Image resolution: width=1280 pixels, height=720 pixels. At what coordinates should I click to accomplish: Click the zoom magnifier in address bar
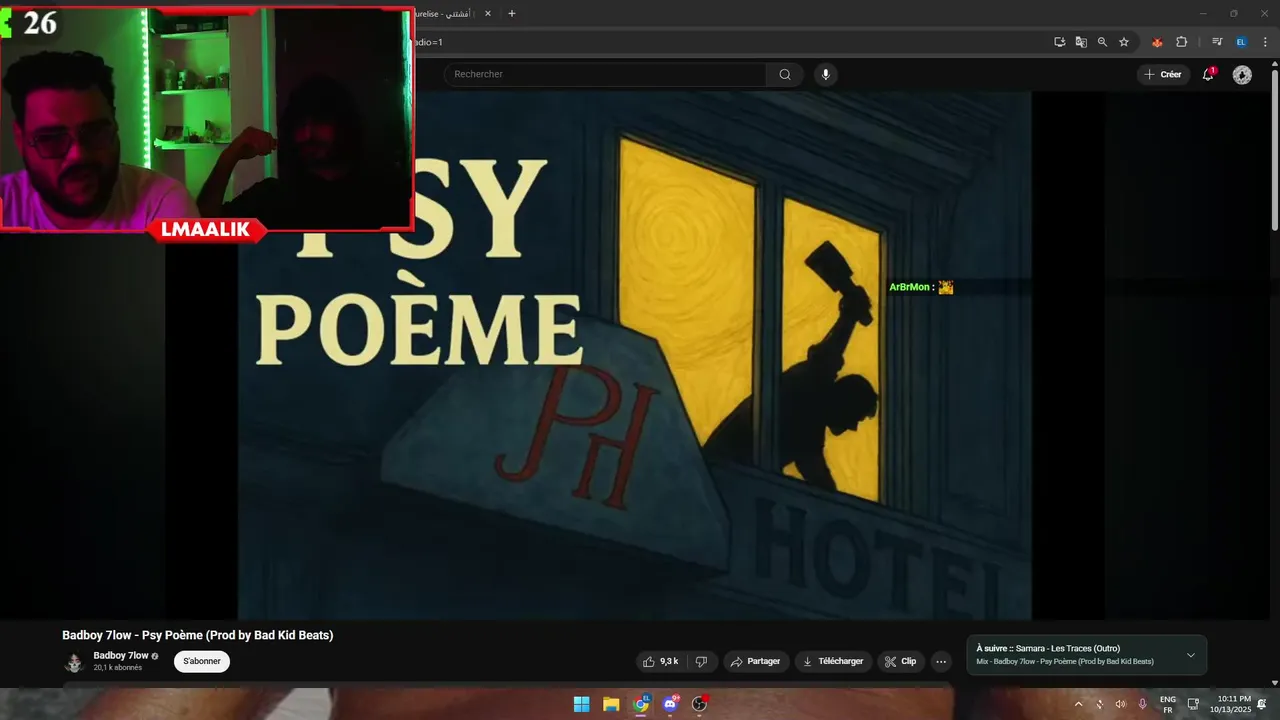pos(1102,42)
